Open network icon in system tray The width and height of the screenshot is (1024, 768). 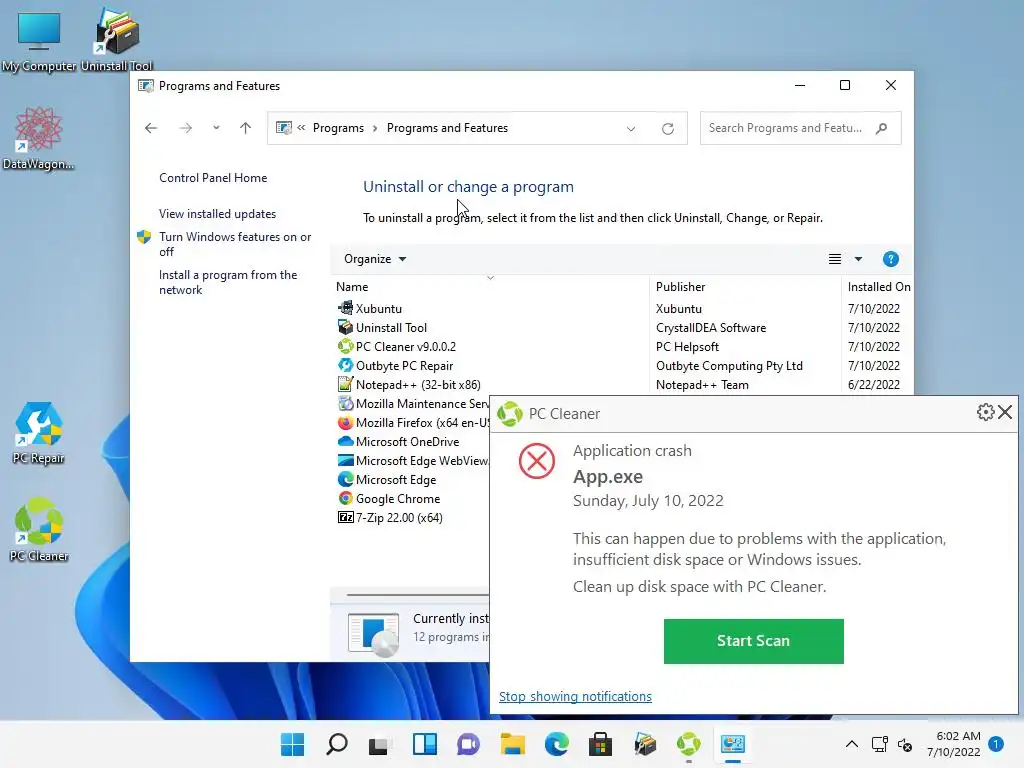point(880,744)
